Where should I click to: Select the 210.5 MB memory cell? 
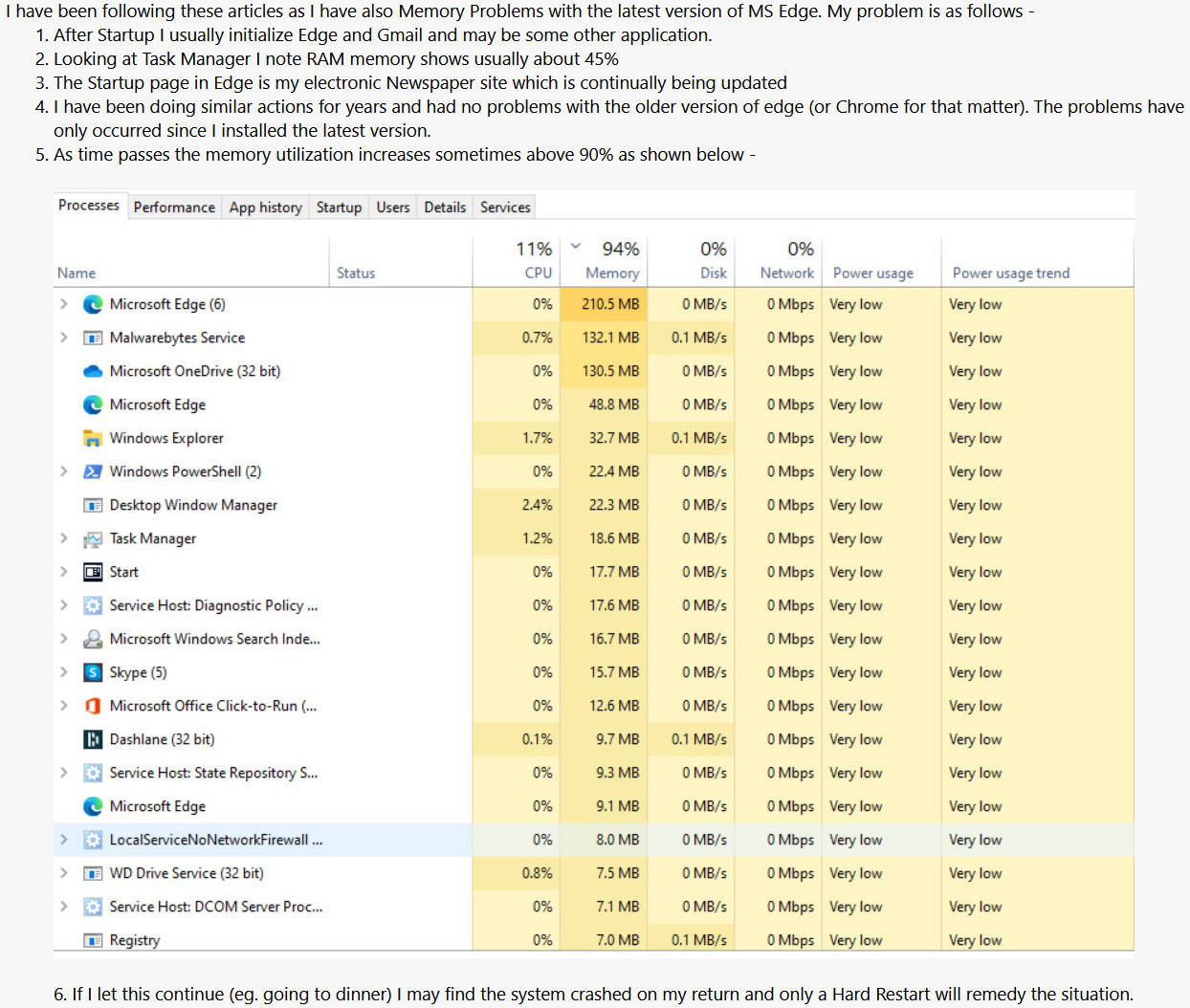604,304
